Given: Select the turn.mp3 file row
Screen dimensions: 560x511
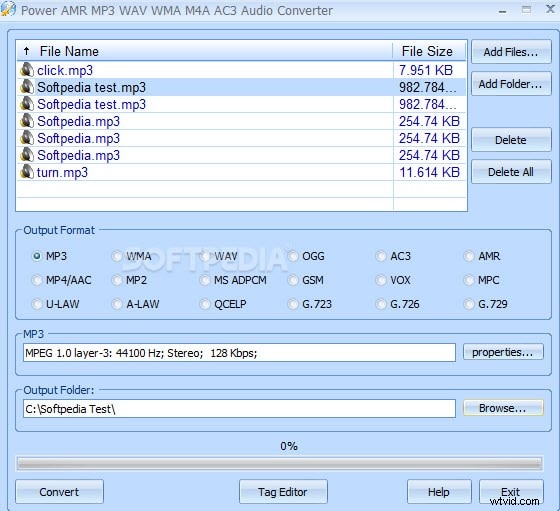Looking at the screenshot, I should 241,172.
